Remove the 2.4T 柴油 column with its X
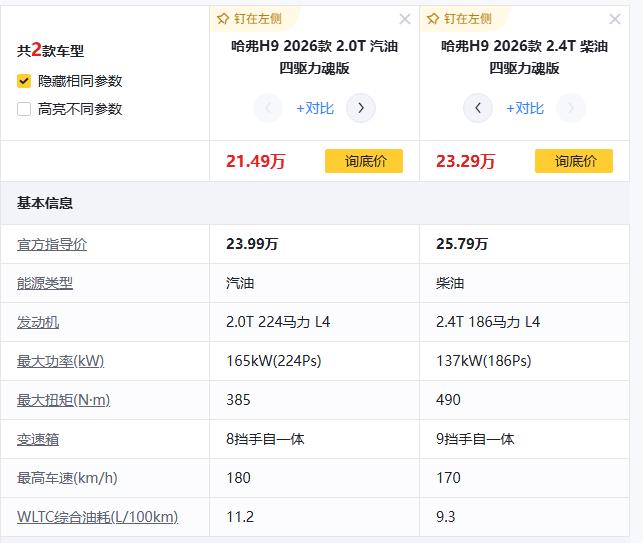The height and width of the screenshot is (543, 643). [615, 19]
